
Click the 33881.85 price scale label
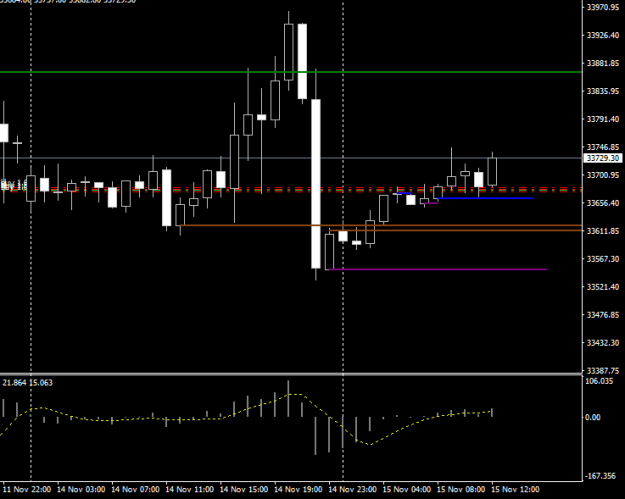tap(603, 63)
